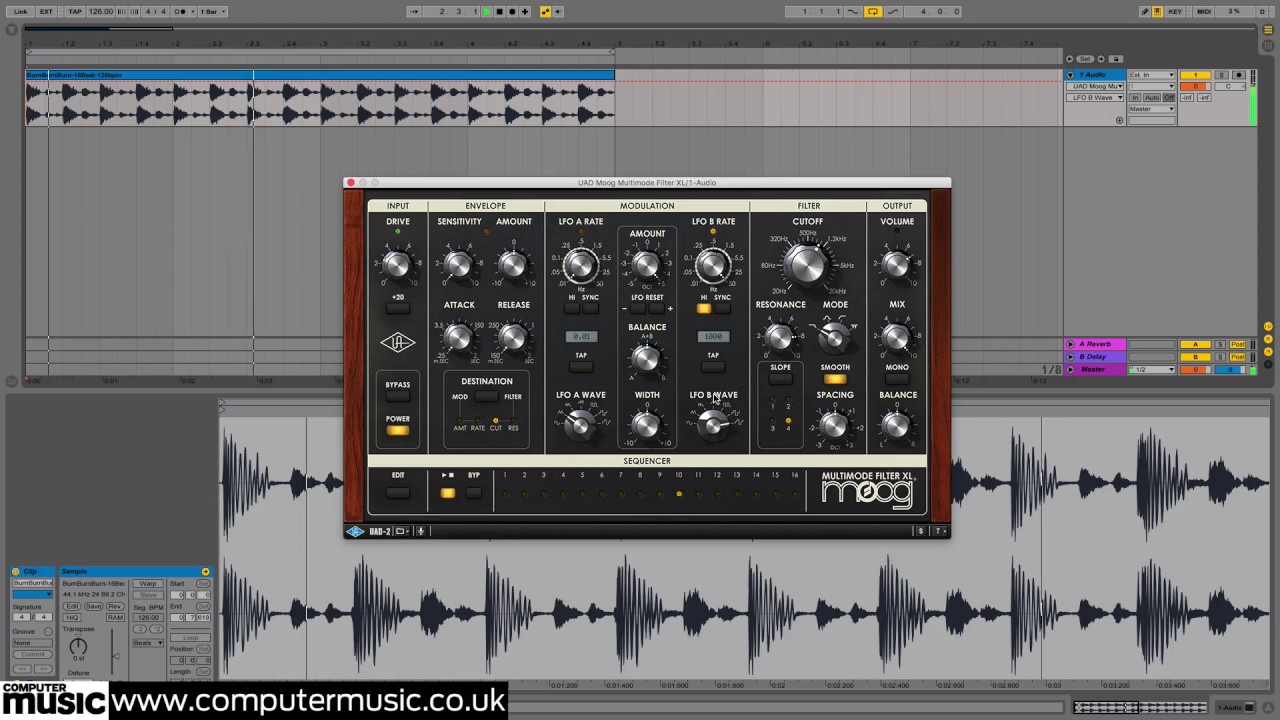Toggle the sequencer BYP switch
This screenshot has height=720, width=1280.
click(x=474, y=493)
